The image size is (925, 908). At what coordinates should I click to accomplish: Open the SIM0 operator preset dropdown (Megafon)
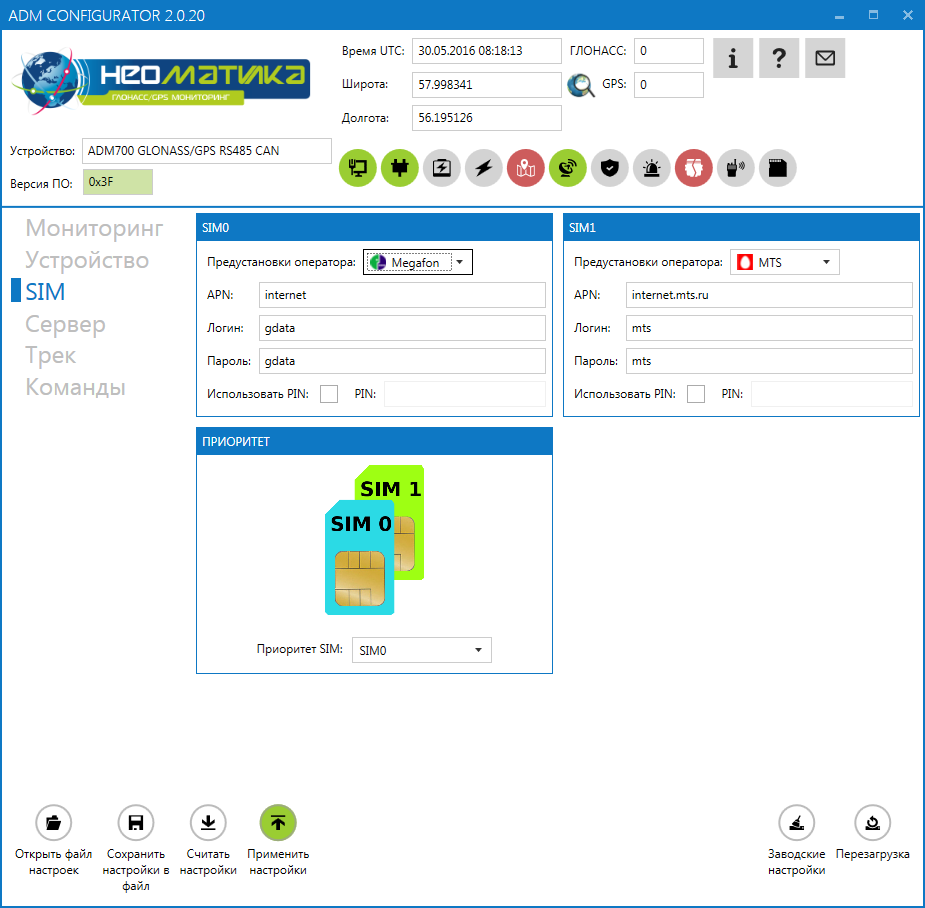[417, 262]
